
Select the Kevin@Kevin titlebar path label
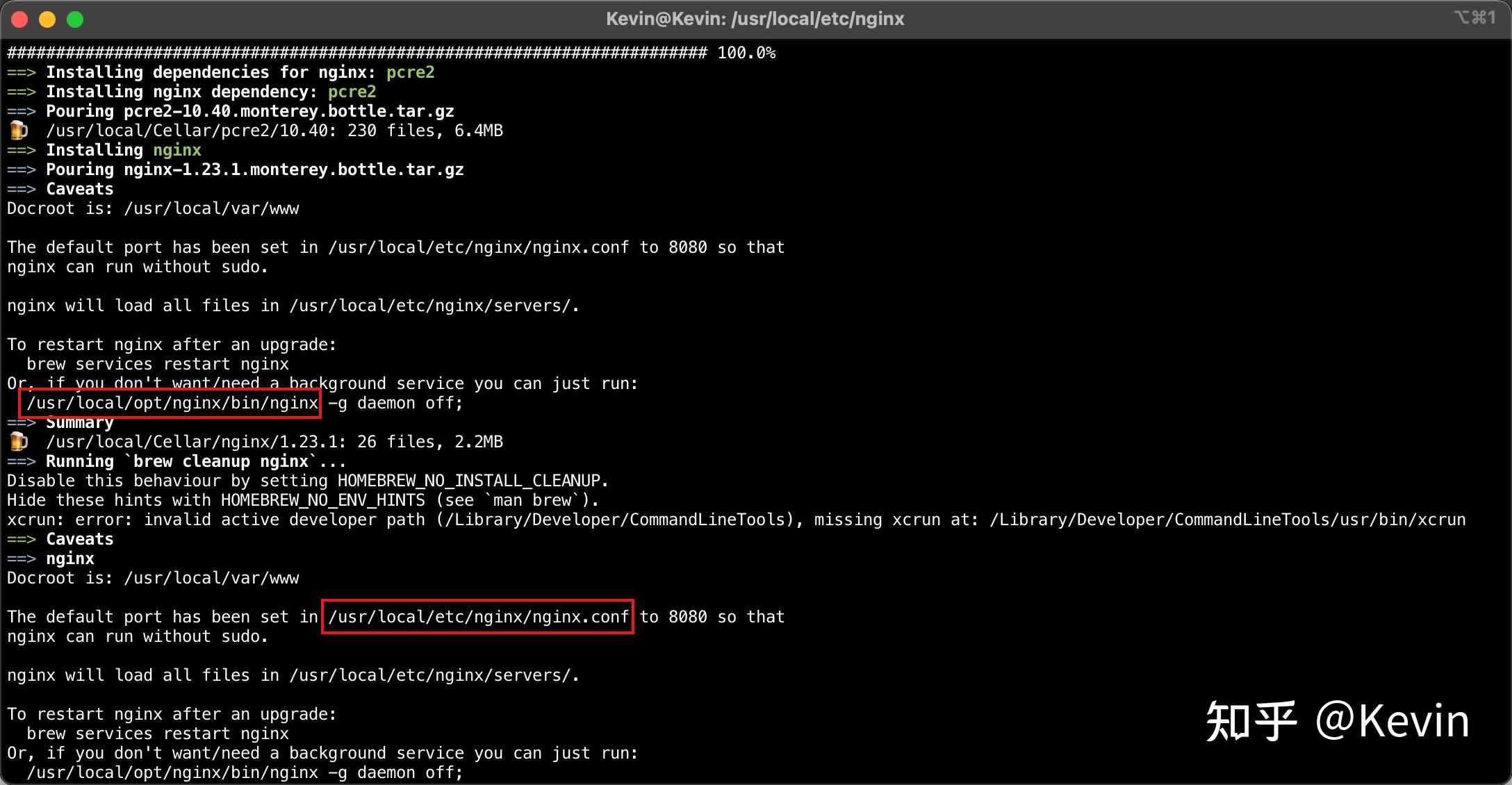click(x=755, y=18)
